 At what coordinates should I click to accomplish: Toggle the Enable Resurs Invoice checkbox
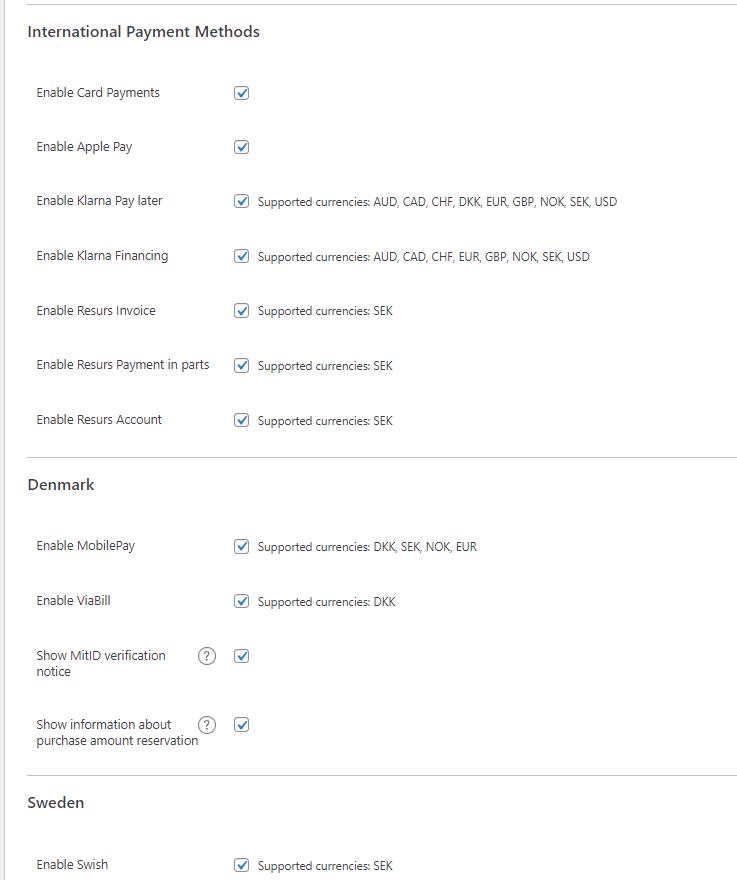pos(241,311)
